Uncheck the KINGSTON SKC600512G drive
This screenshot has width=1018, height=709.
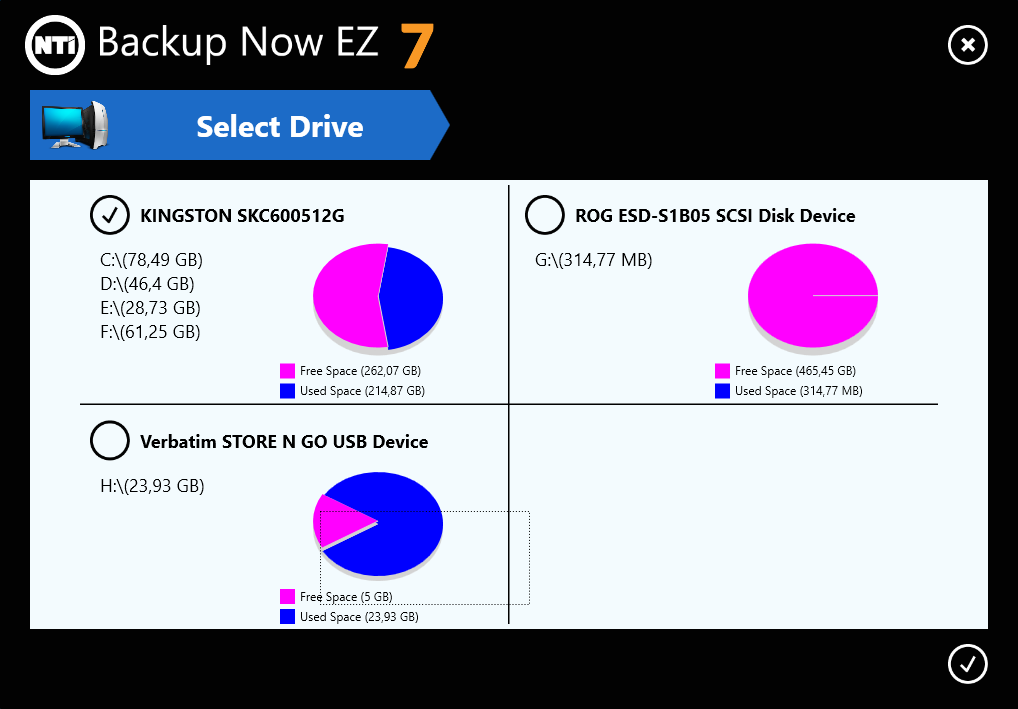click(110, 214)
